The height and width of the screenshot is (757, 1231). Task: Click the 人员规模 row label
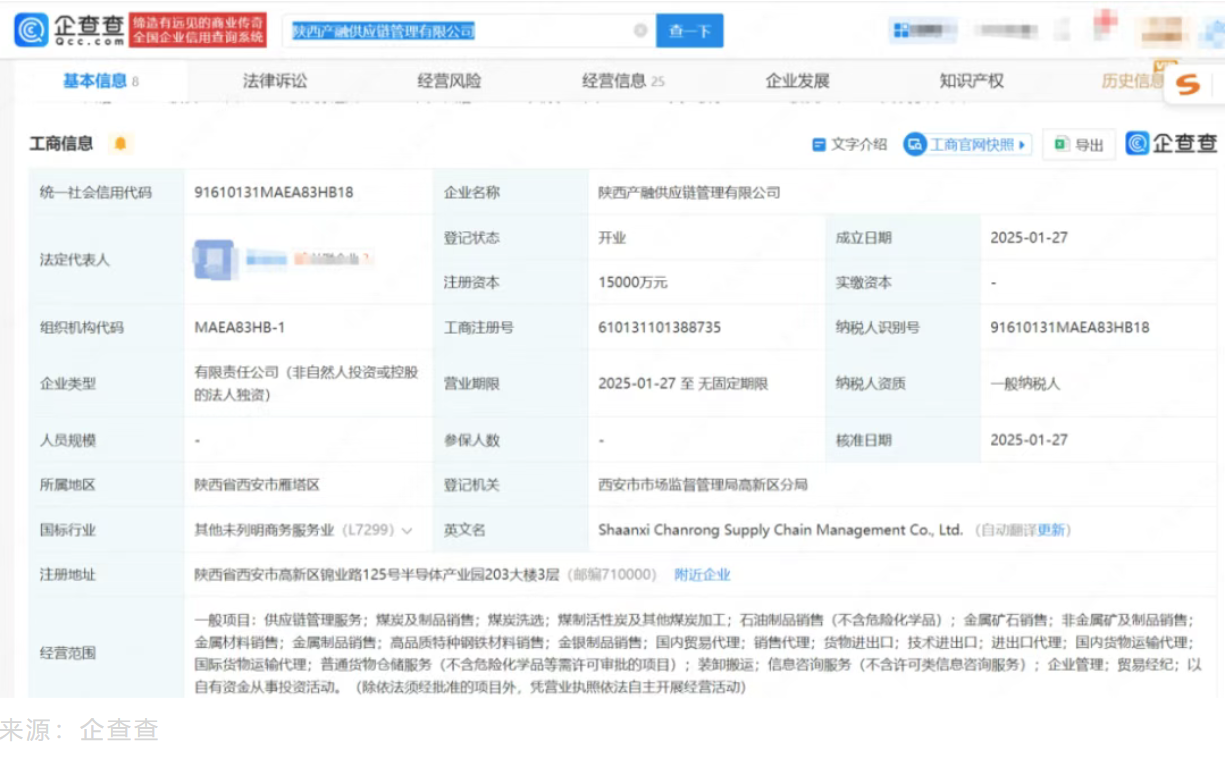click(x=68, y=440)
